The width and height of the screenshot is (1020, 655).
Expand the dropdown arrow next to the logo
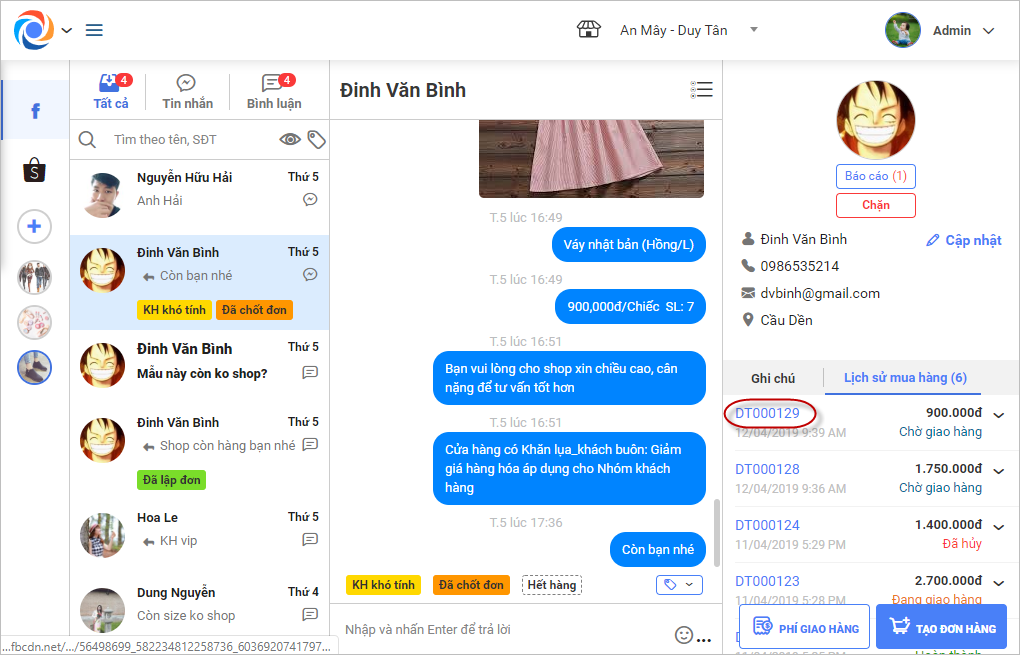pos(66,31)
